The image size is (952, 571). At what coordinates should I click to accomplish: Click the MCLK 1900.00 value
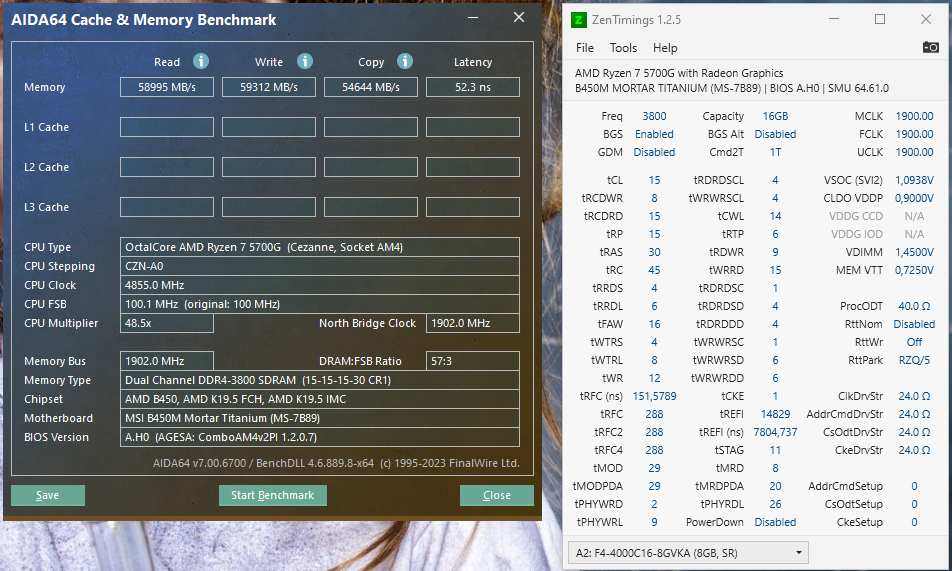[x=914, y=116]
